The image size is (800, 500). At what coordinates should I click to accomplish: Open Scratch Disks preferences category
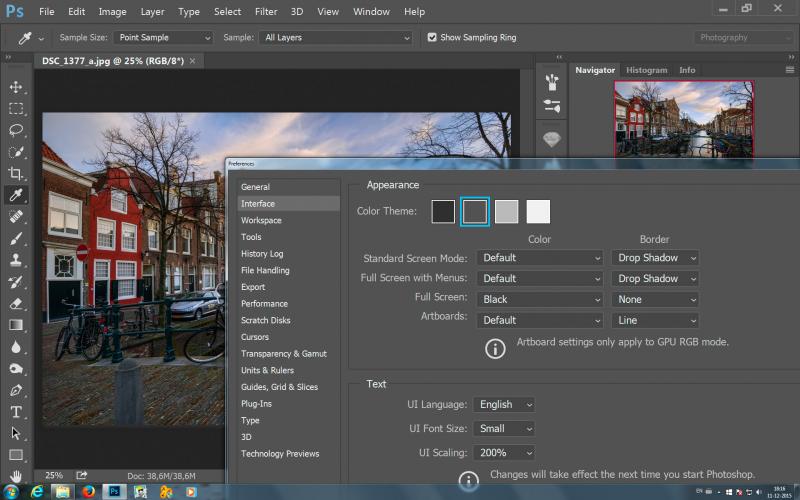288,320
